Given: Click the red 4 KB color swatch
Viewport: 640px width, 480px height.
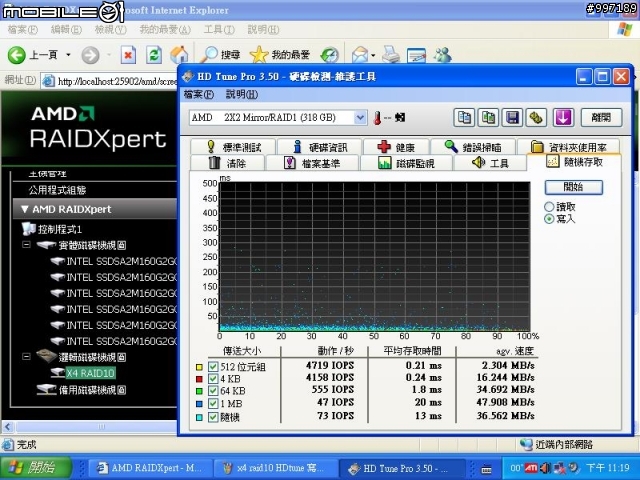Looking at the screenshot, I should (x=199, y=379).
